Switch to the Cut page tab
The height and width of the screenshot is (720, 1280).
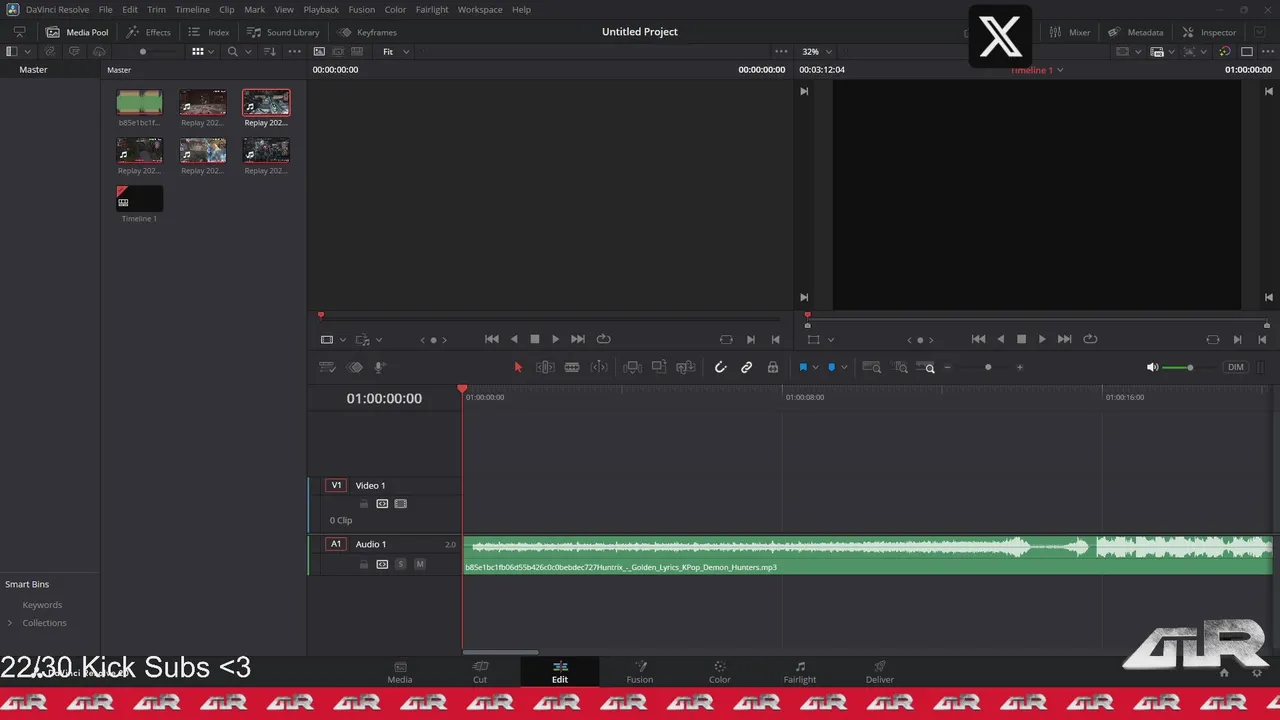[x=480, y=672]
